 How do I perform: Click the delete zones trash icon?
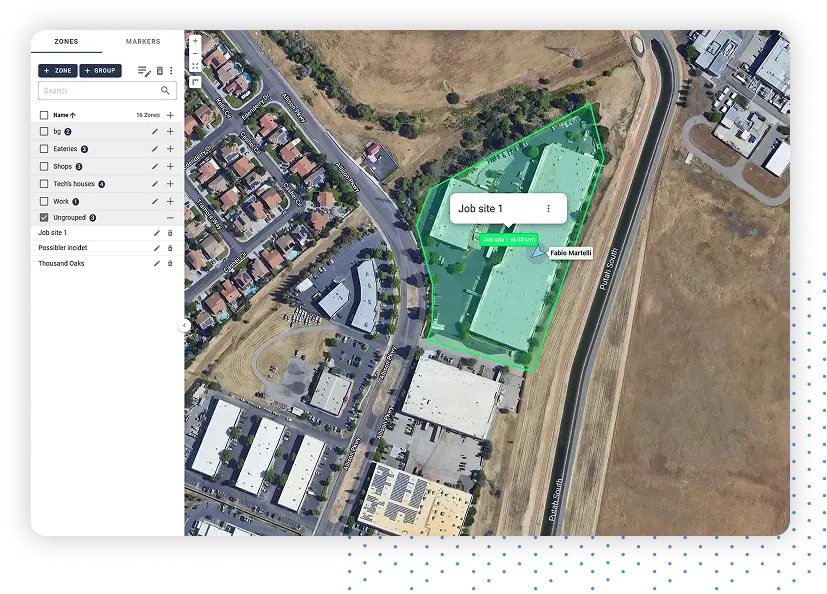click(160, 71)
